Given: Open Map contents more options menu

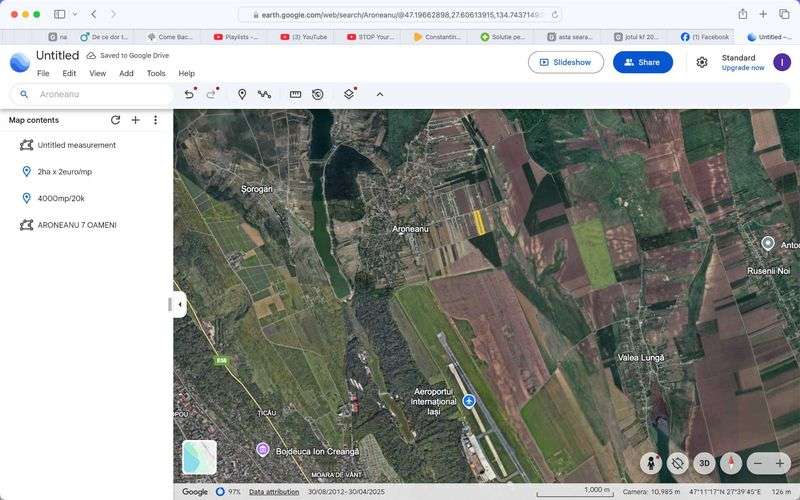Looking at the screenshot, I should [x=155, y=120].
